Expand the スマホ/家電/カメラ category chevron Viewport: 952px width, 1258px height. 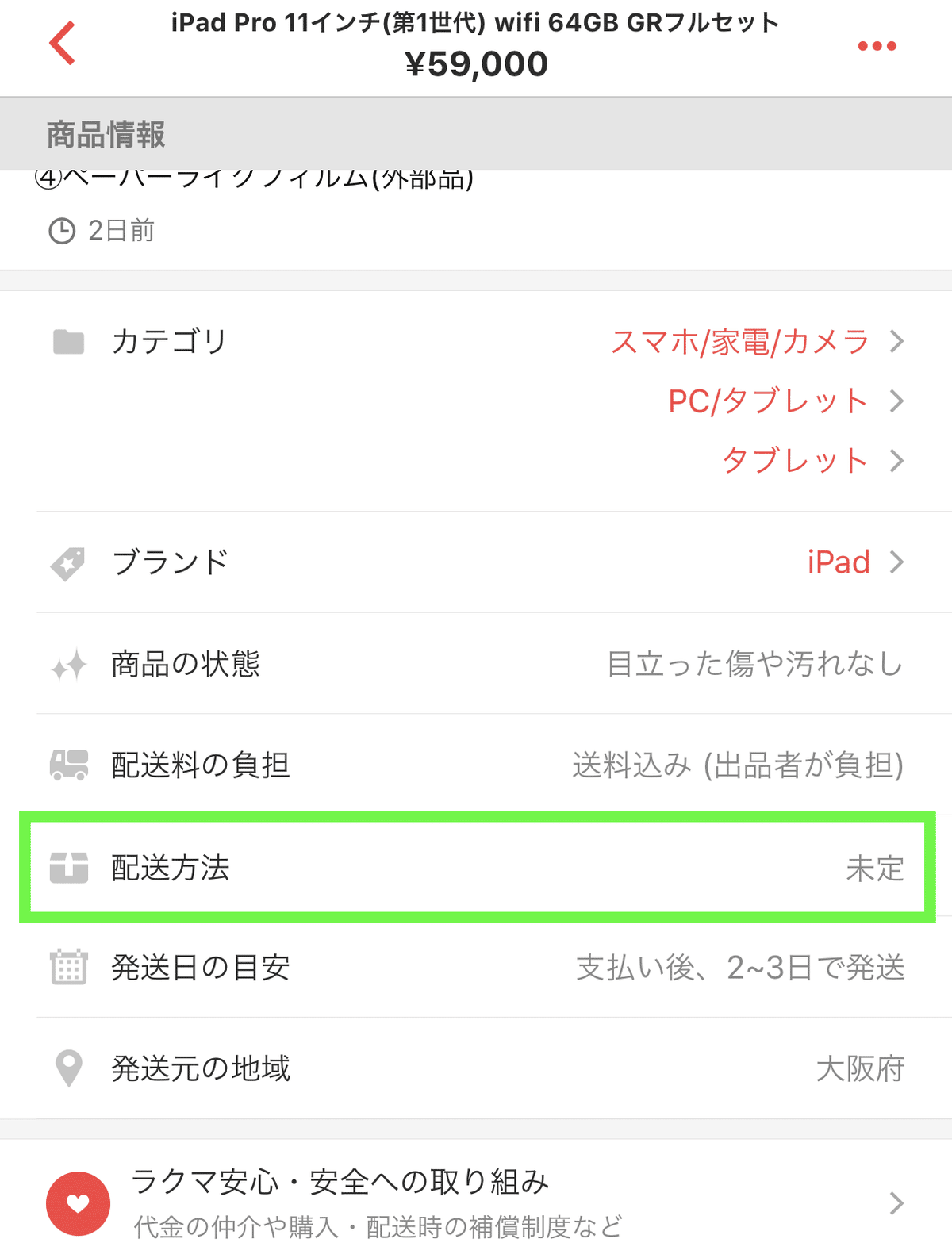pyautogui.click(x=896, y=342)
